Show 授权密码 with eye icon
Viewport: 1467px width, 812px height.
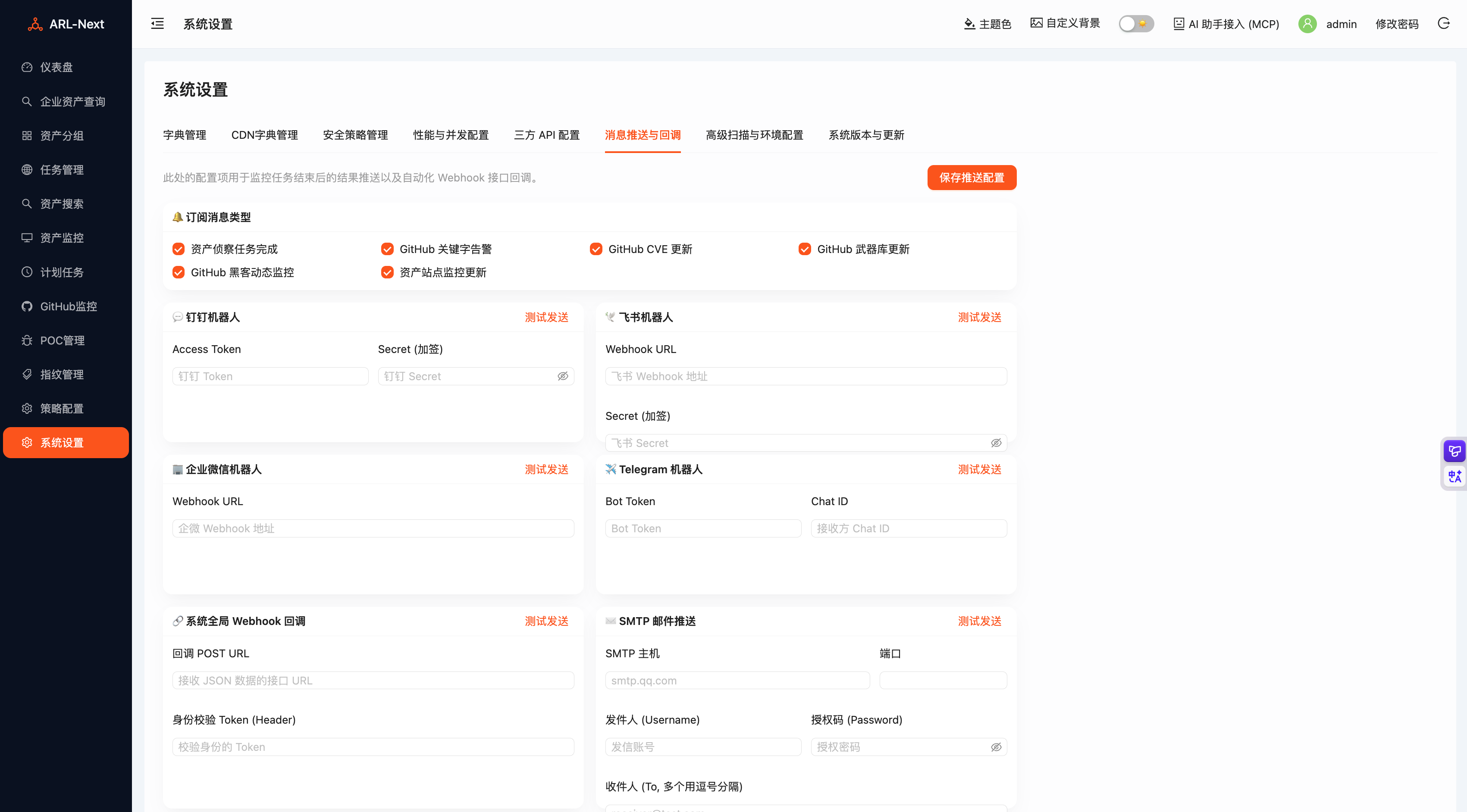tap(996, 746)
